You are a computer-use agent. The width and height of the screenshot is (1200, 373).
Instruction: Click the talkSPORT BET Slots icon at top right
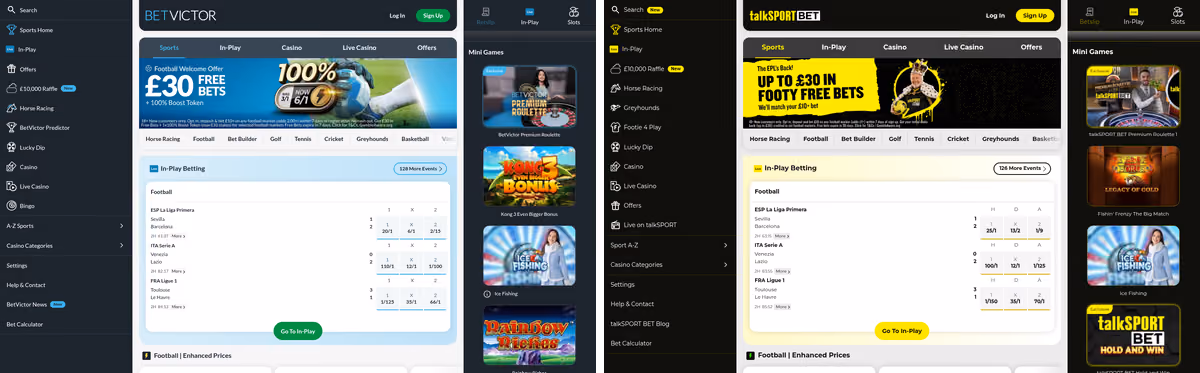tap(1178, 11)
